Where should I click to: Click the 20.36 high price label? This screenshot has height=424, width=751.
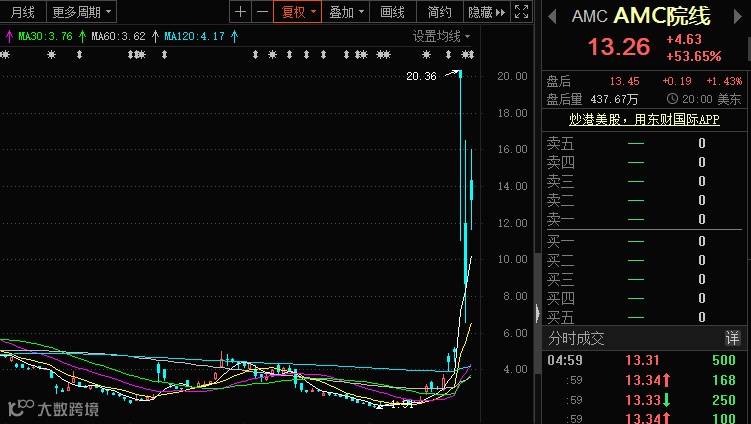421,76
